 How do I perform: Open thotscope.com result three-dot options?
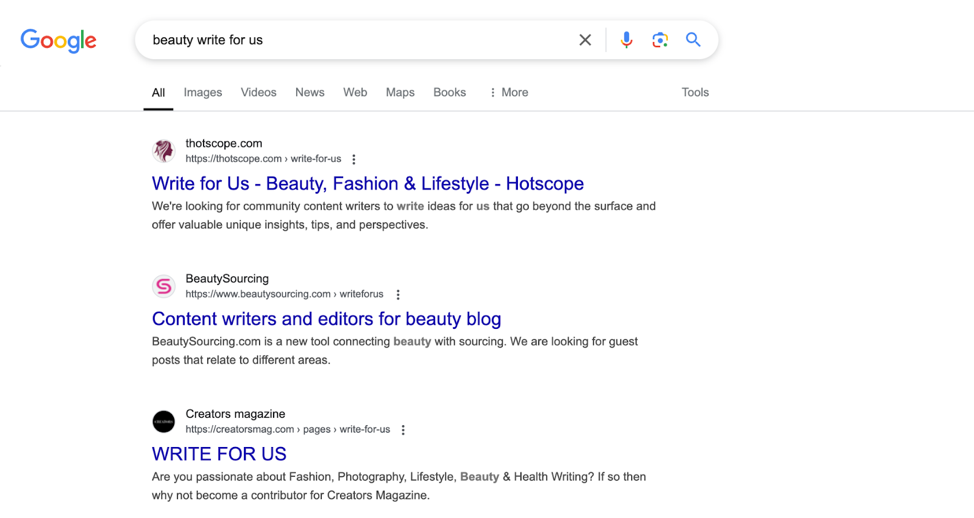pyautogui.click(x=354, y=159)
